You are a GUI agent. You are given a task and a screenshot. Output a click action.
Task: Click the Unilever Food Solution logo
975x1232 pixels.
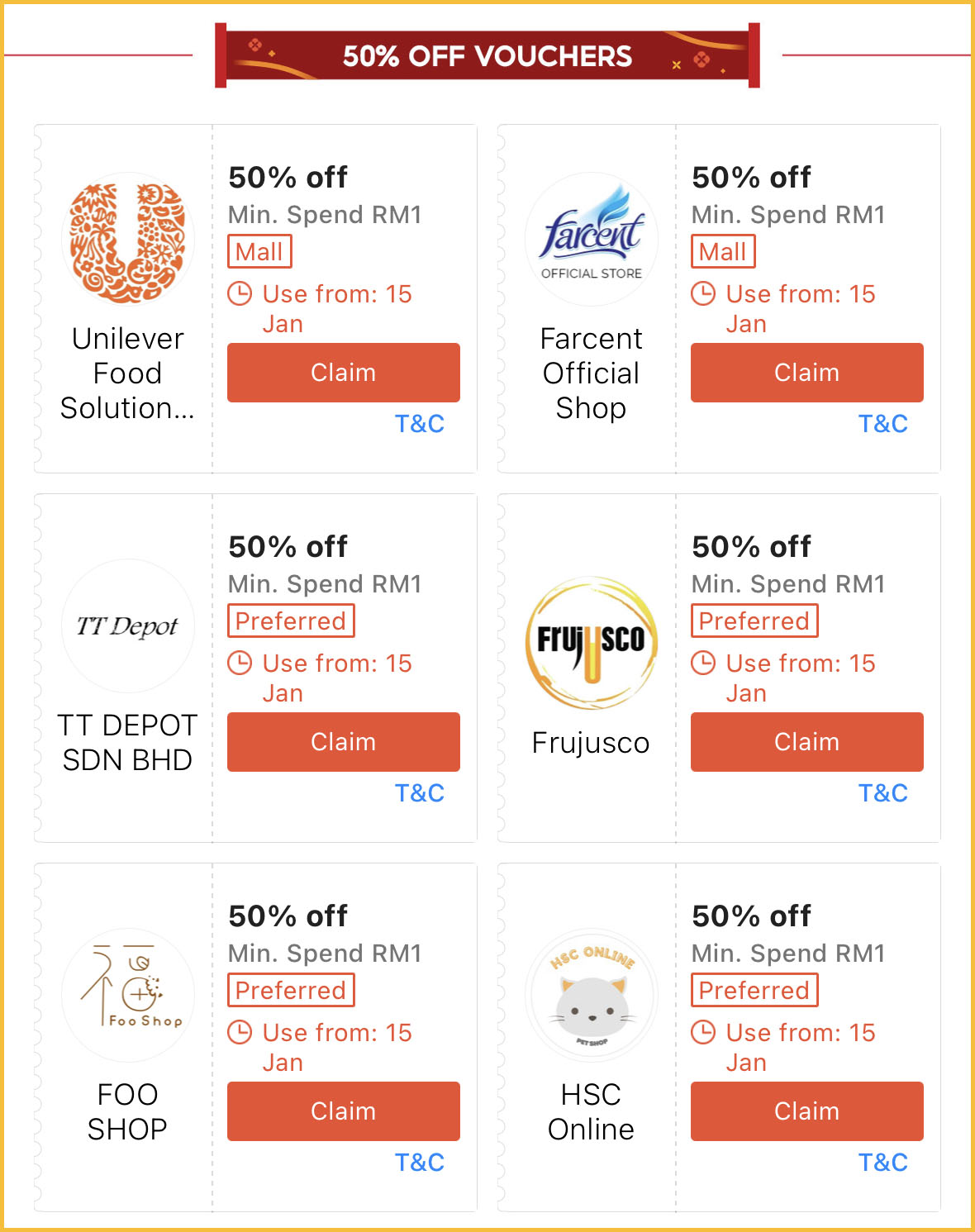point(128,240)
